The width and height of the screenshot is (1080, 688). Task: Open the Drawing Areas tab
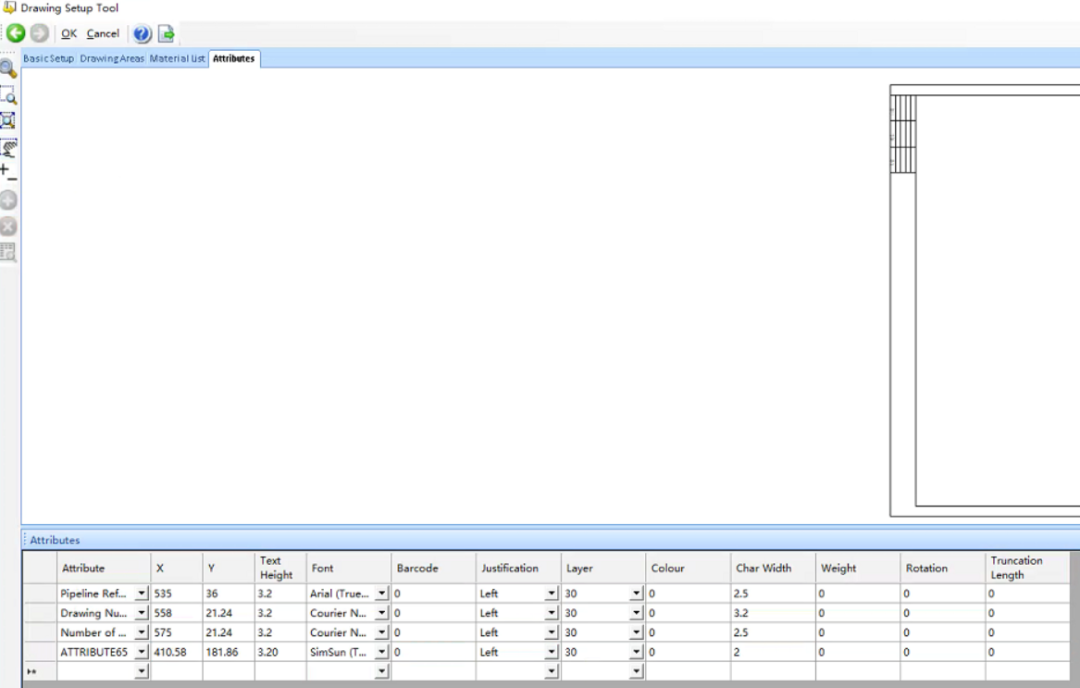tap(112, 59)
